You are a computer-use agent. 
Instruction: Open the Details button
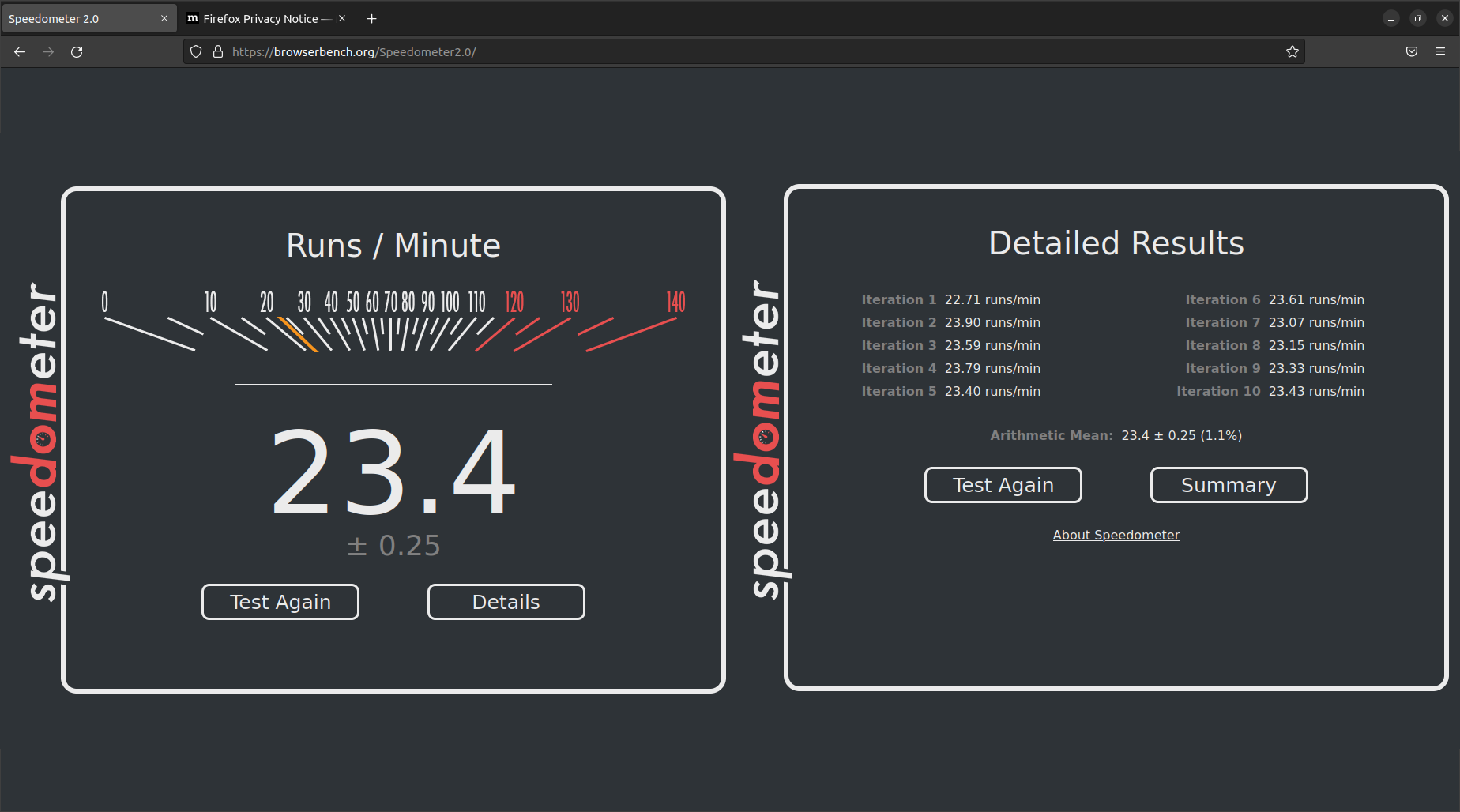[506, 602]
